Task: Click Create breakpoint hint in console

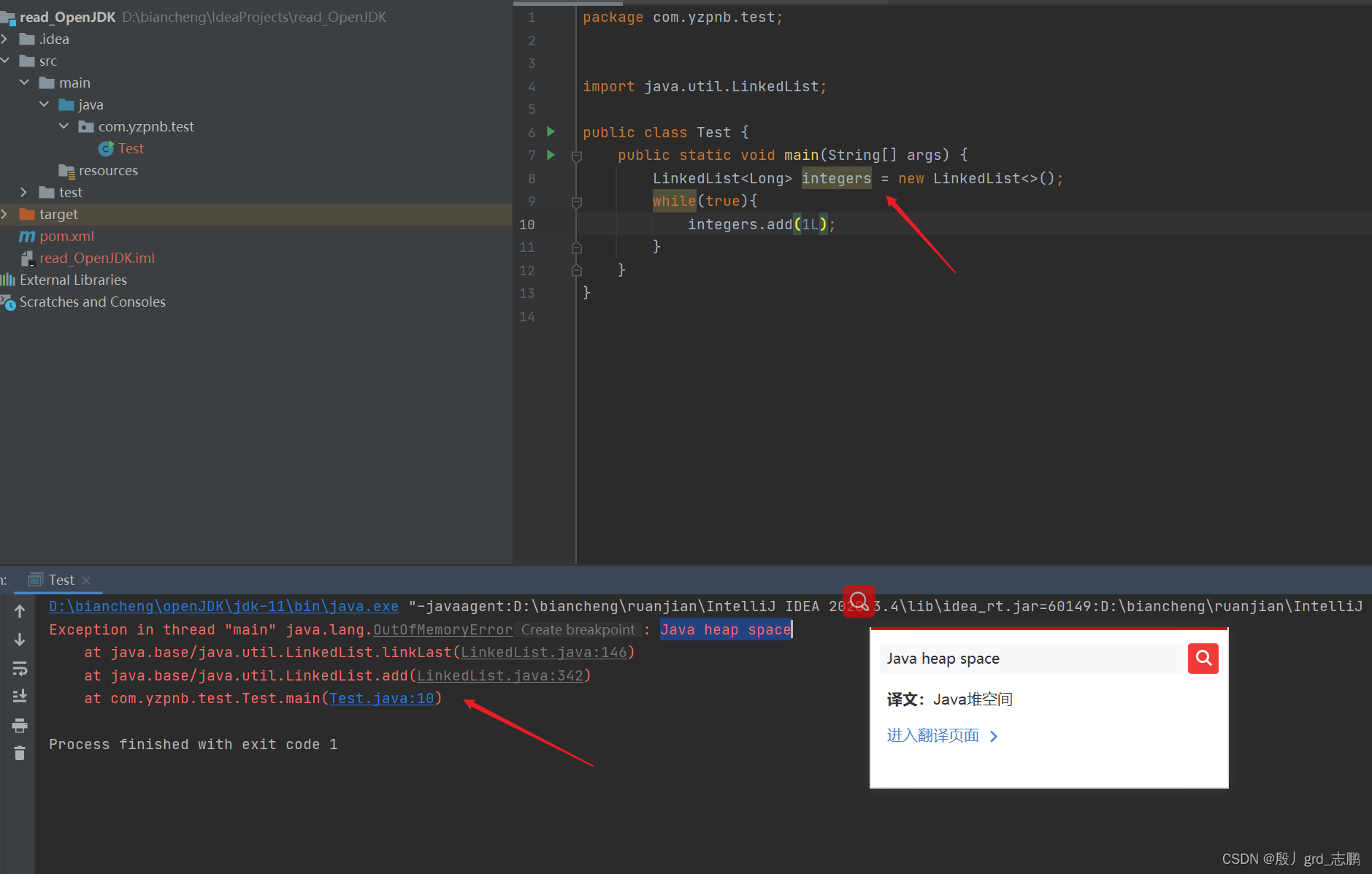Action: 578,629
